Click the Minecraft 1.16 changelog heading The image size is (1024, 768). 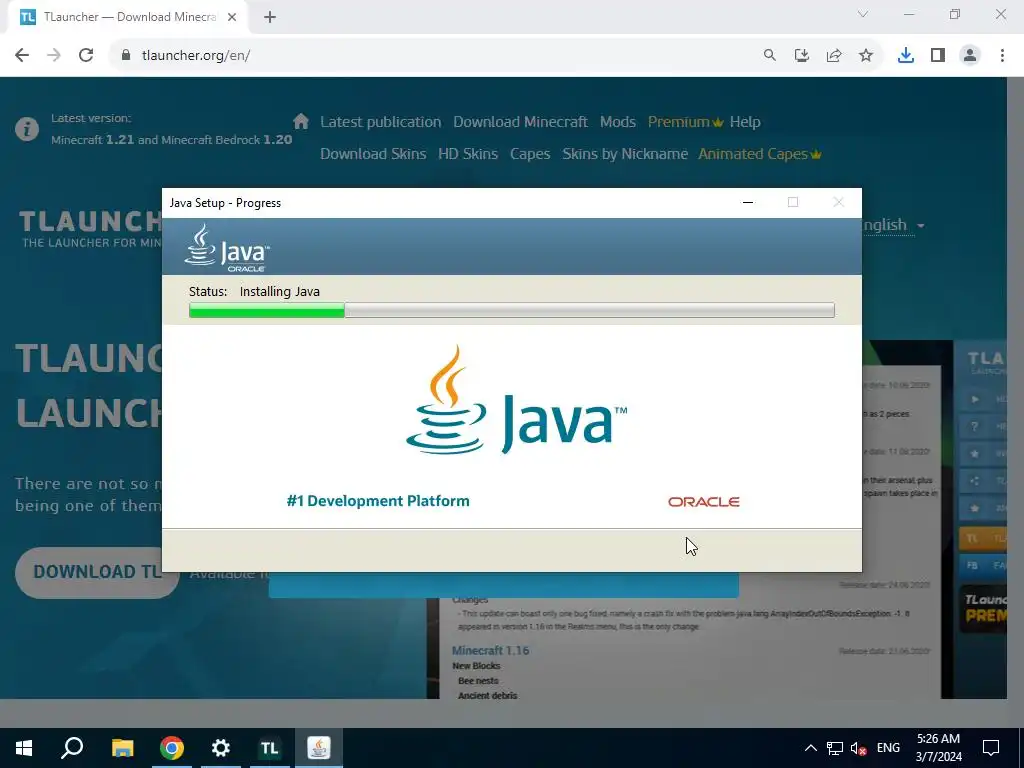tap(490, 650)
